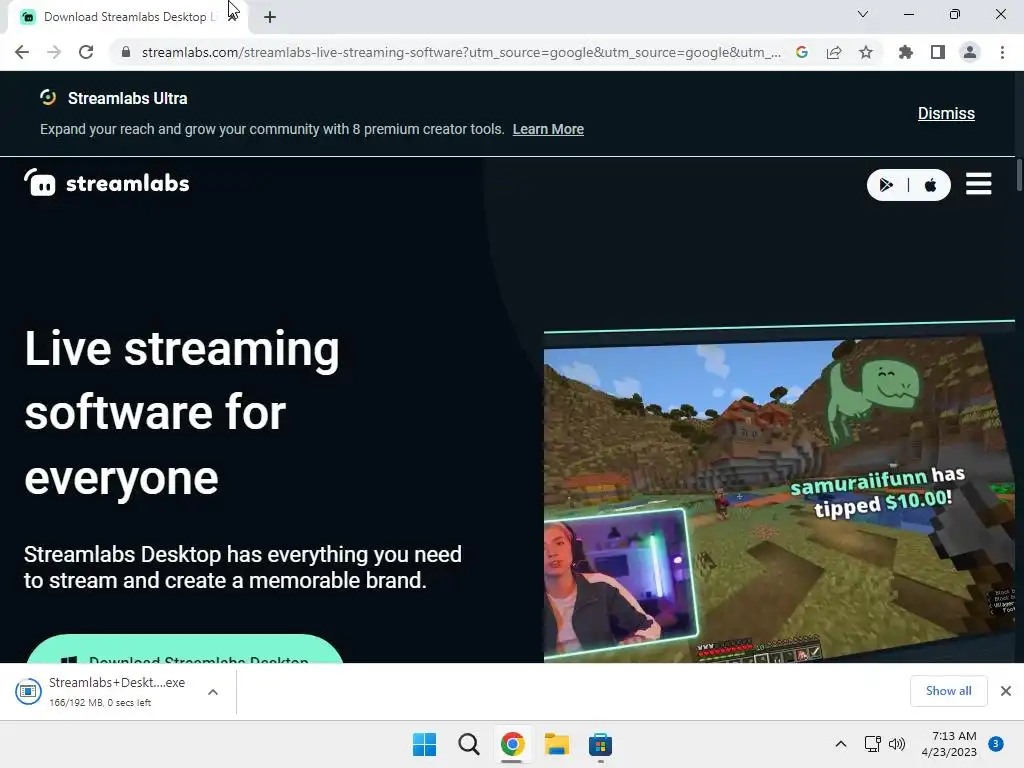Screen dimensions: 1024x768
Task: Click Download Streamlabs Desktop button
Action: tap(185, 649)
